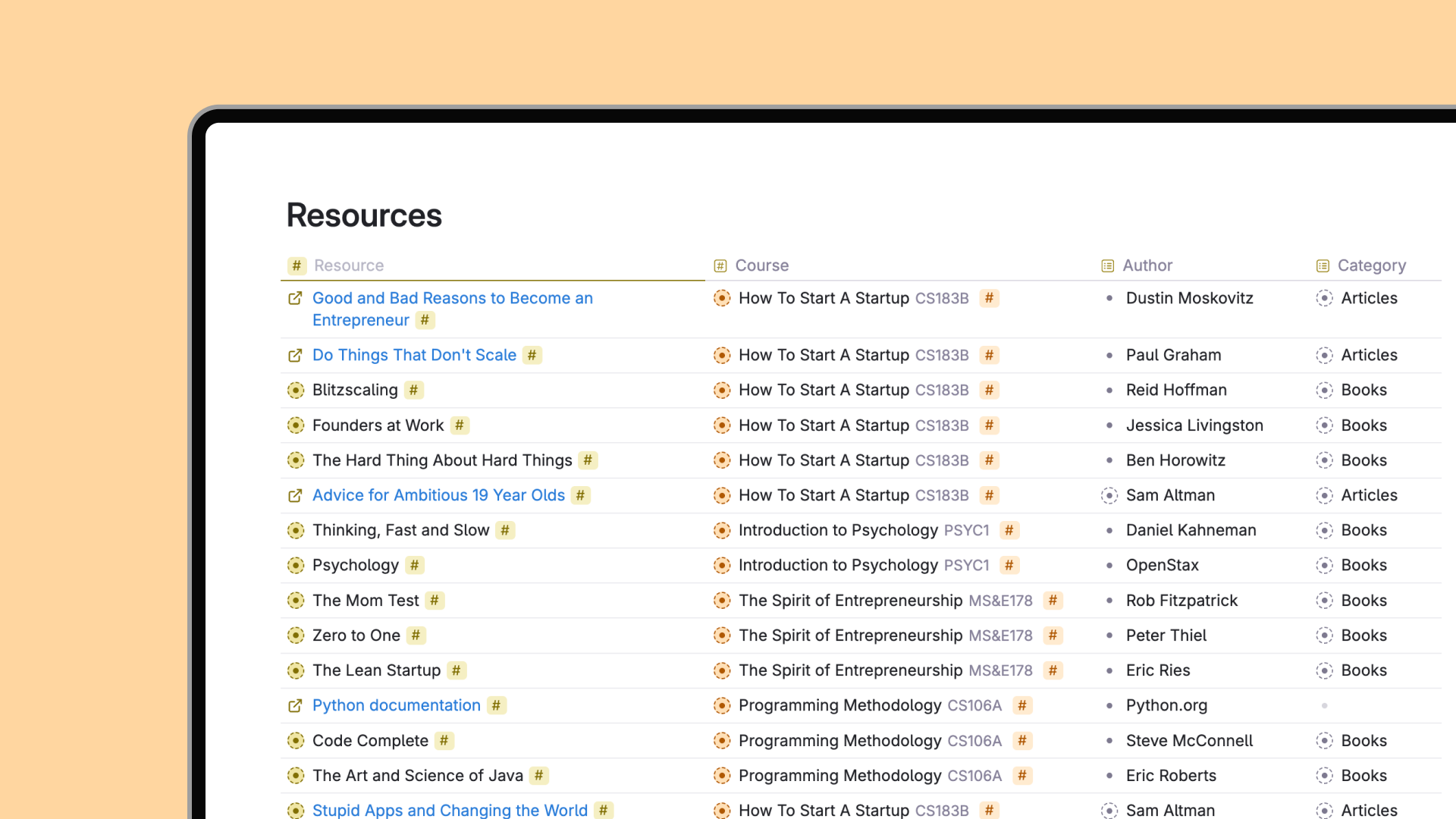Click the Course column header

pyautogui.click(x=761, y=266)
